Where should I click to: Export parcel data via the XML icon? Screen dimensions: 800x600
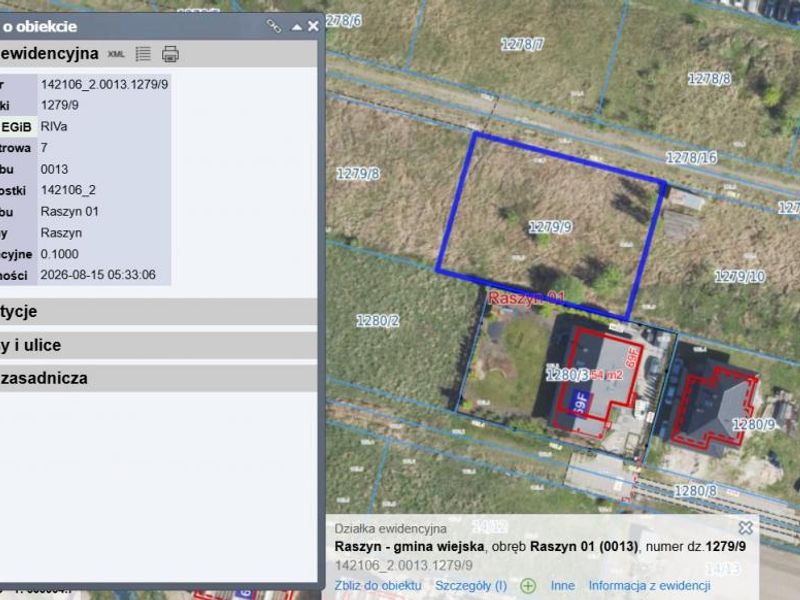tap(116, 54)
